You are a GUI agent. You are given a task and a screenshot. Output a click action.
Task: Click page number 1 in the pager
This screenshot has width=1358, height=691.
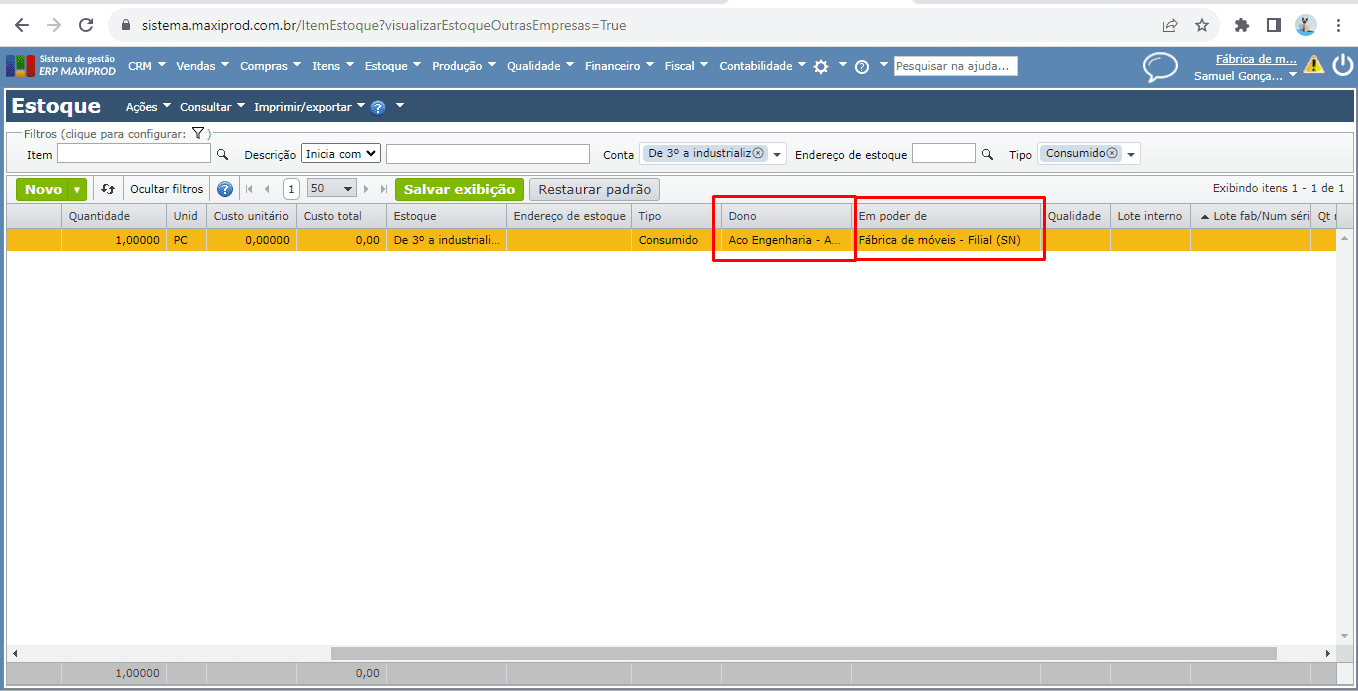tap(291, 189)
